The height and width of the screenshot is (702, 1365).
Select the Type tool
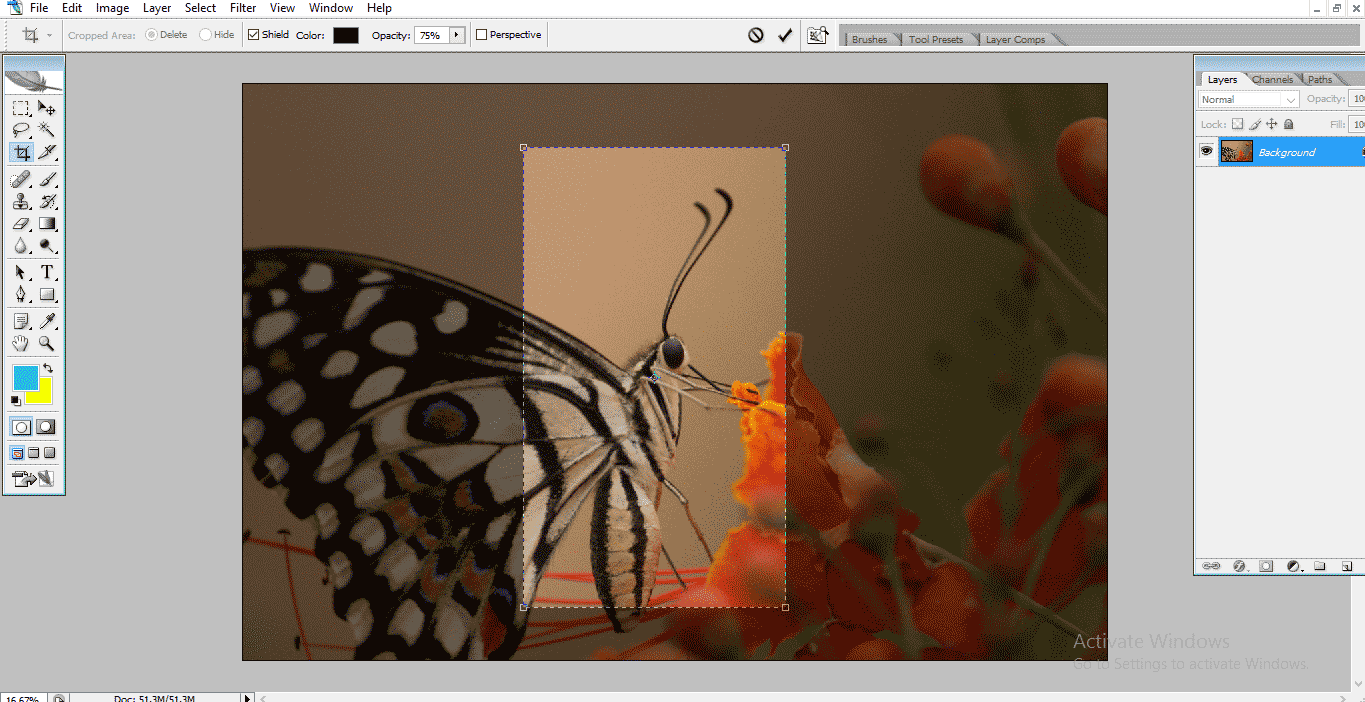[x=47, y=273]
